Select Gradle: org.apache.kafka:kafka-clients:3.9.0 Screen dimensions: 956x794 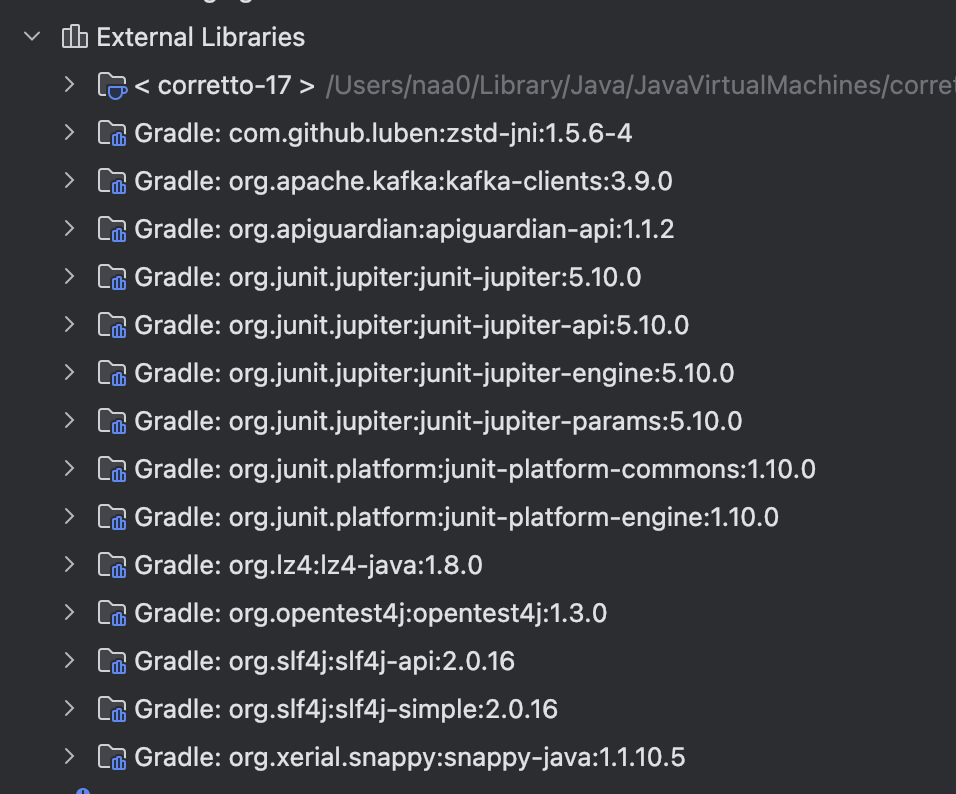[403, 181]
